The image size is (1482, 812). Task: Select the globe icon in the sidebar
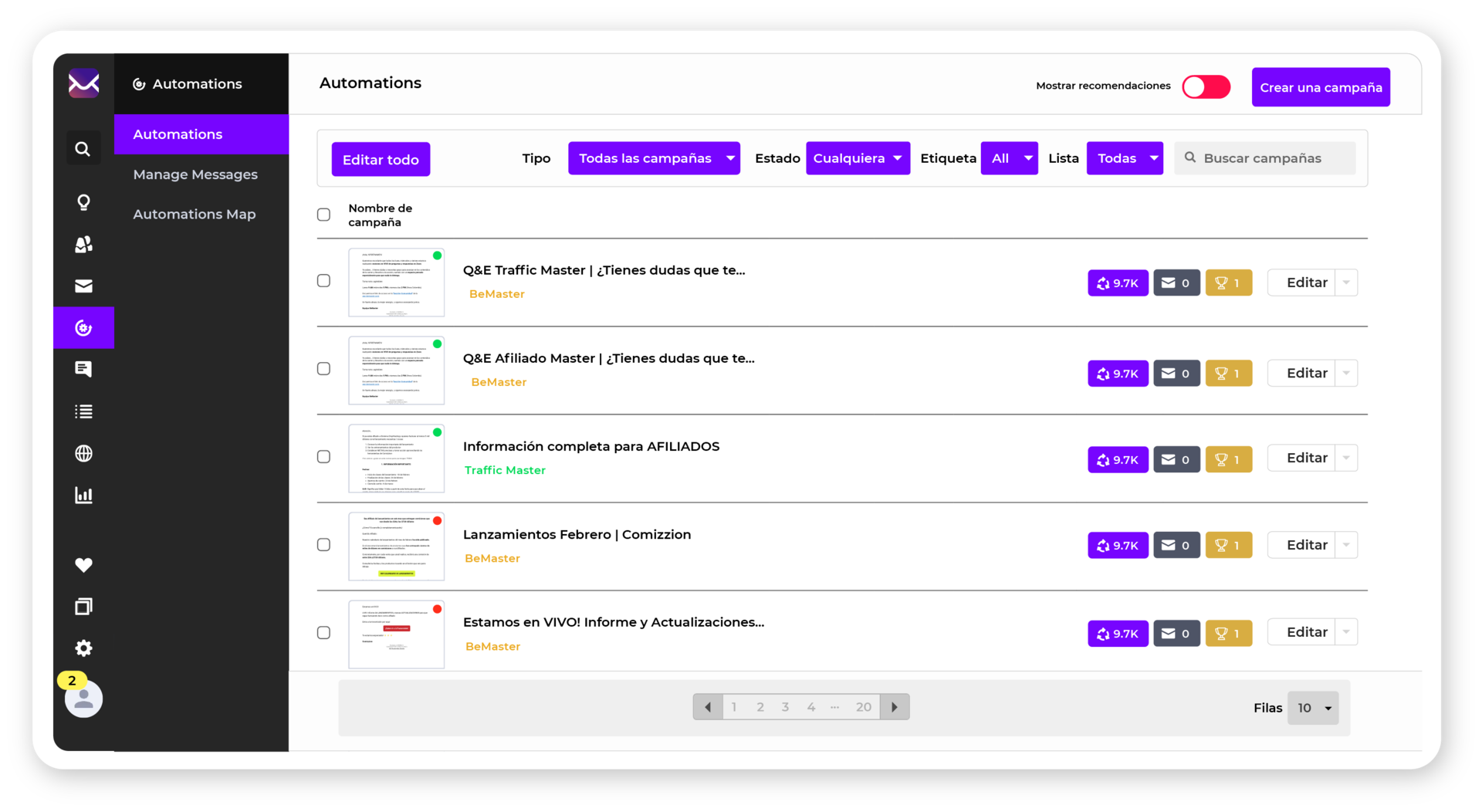click(83, 453)
